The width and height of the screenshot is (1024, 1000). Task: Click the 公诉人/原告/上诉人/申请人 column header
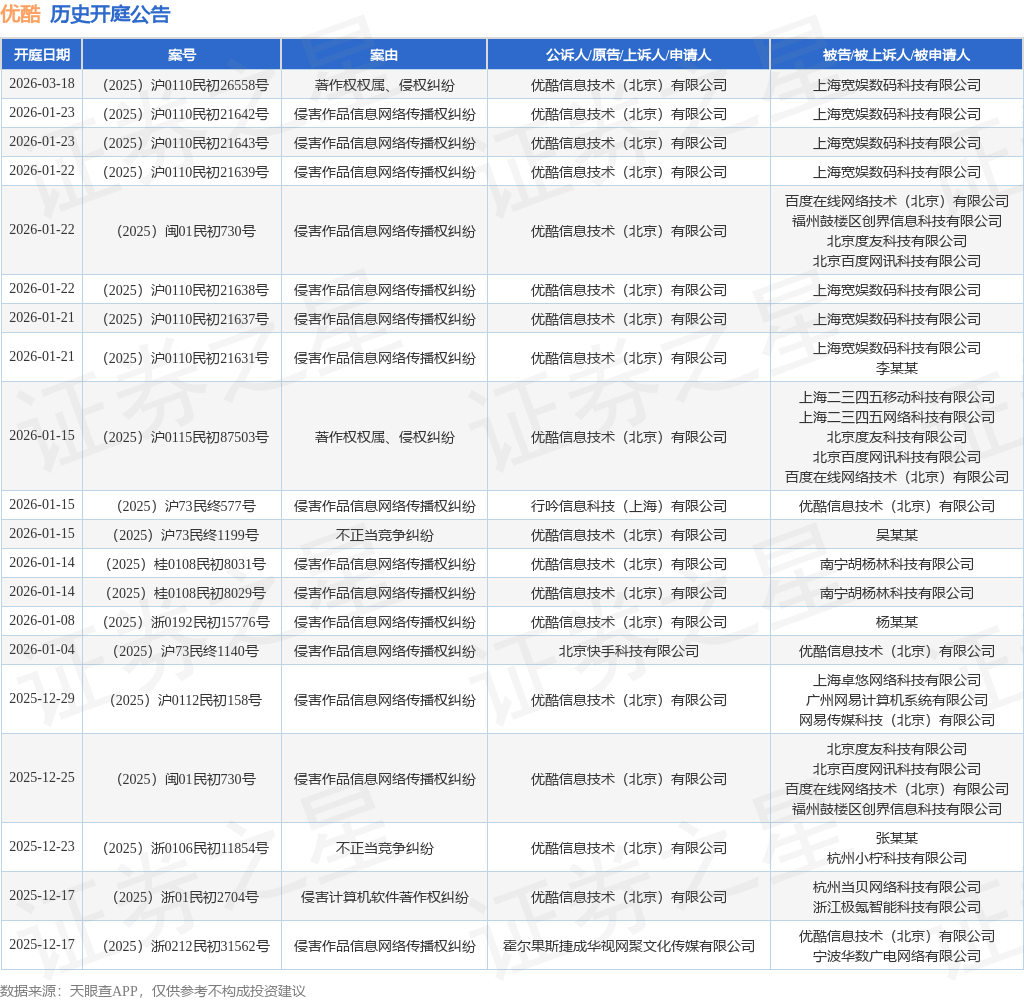(628, 55)
